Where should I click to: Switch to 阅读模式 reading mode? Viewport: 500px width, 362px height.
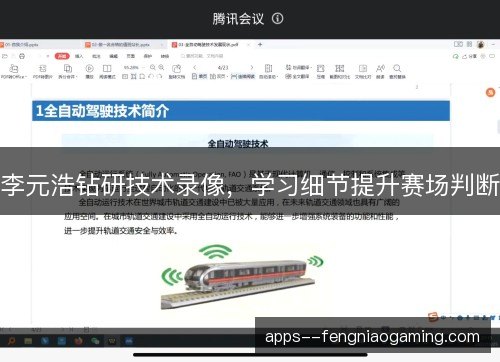pyautogui.click(x=107, y=72)
